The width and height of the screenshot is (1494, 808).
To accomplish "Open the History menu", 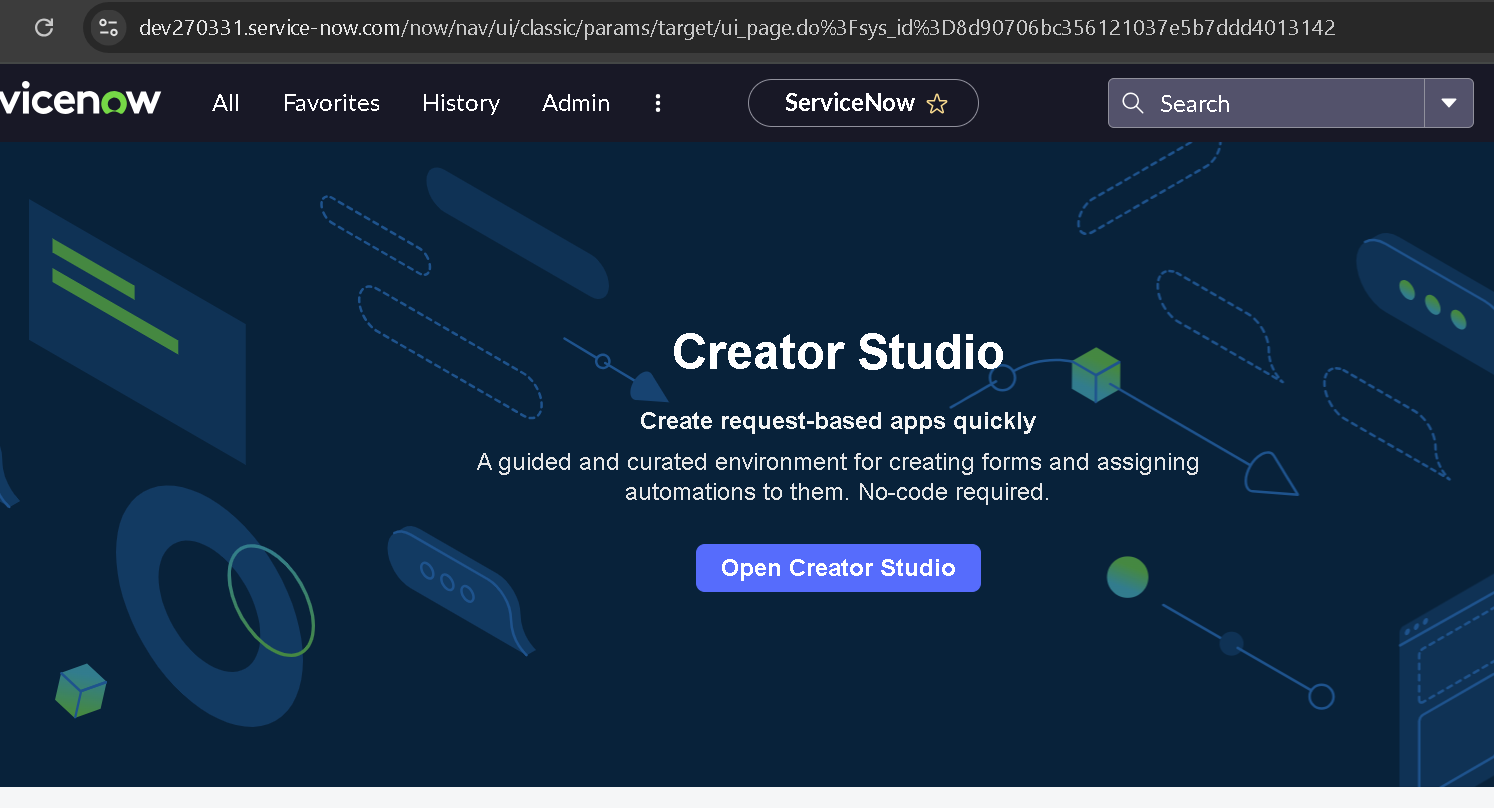I will [461, 103].
